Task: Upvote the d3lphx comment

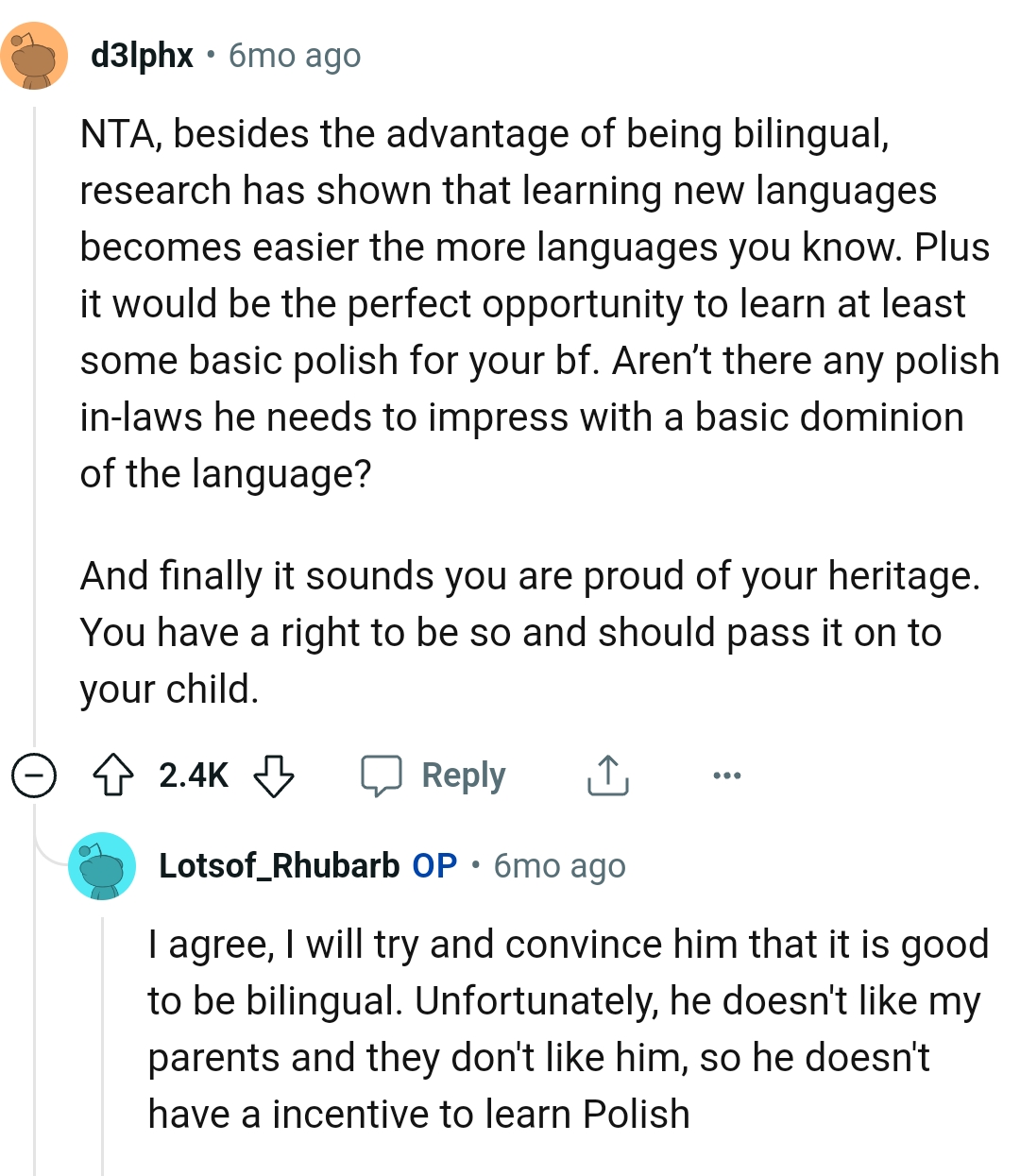Action: pos(112,775)
